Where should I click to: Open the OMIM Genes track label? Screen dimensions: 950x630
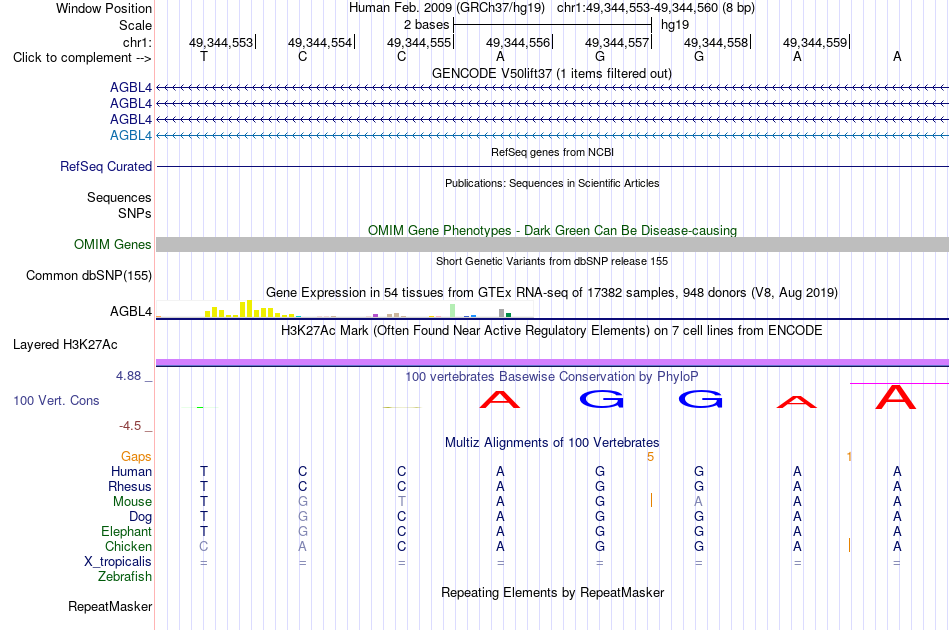tap(113, 244)
